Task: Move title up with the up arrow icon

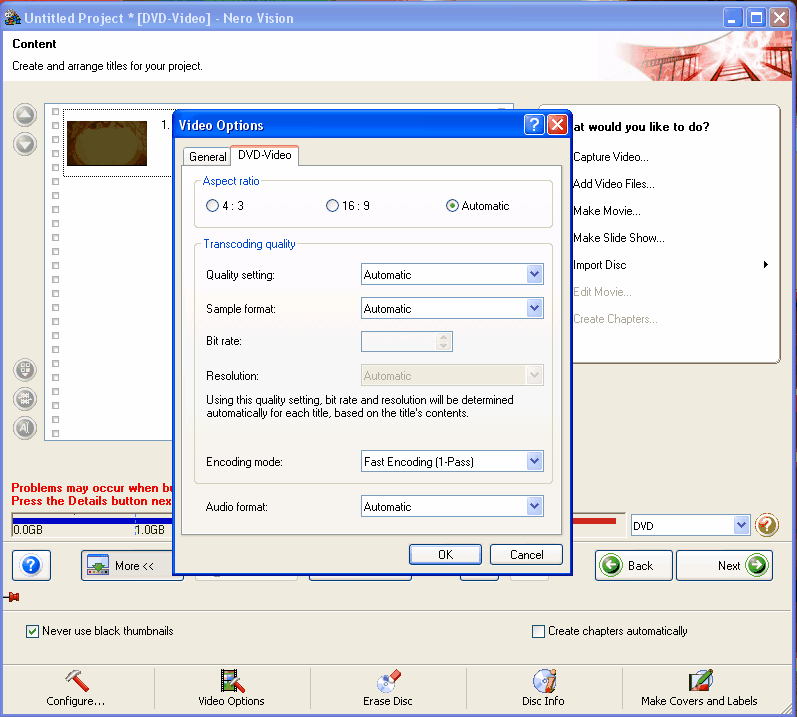Action: pyautogui.click(x=25, y=115)
